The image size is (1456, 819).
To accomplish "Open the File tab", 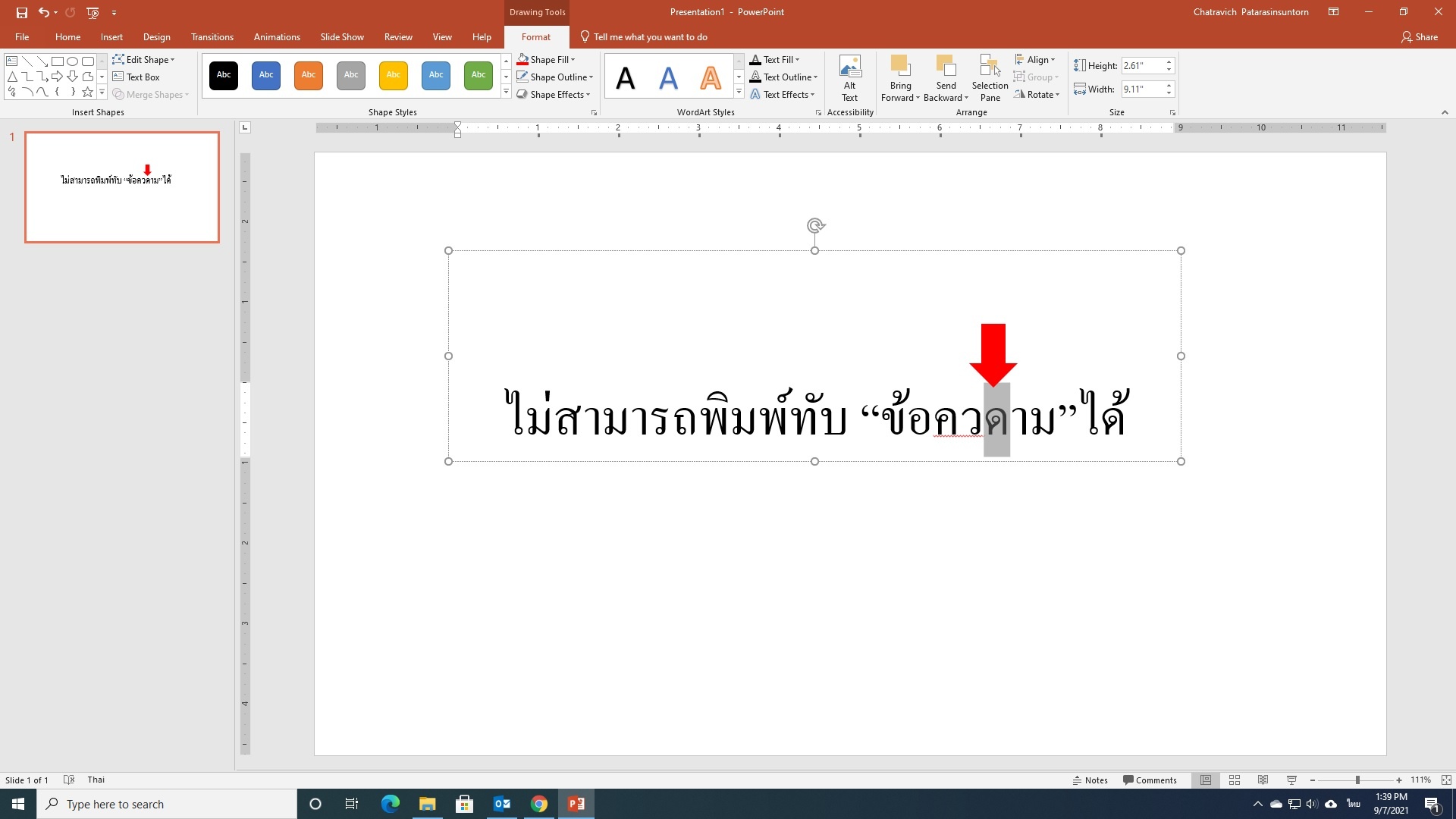I will [22, 36].
